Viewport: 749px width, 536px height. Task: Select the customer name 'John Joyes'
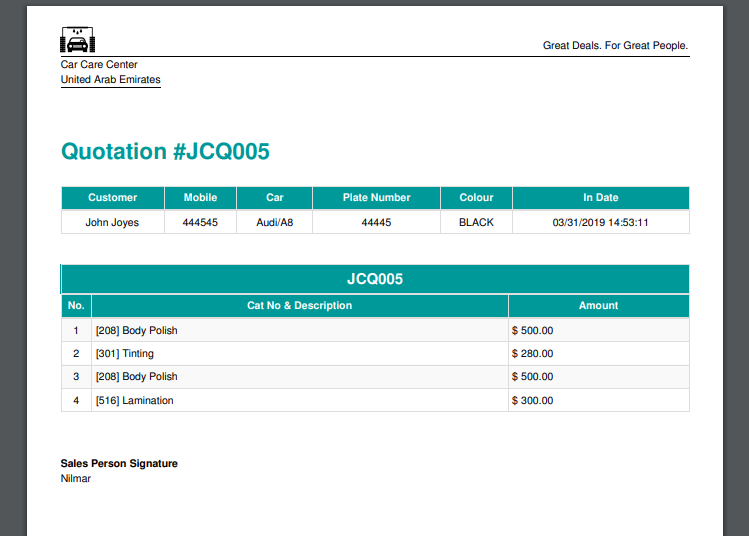click(x=112, y=223)
